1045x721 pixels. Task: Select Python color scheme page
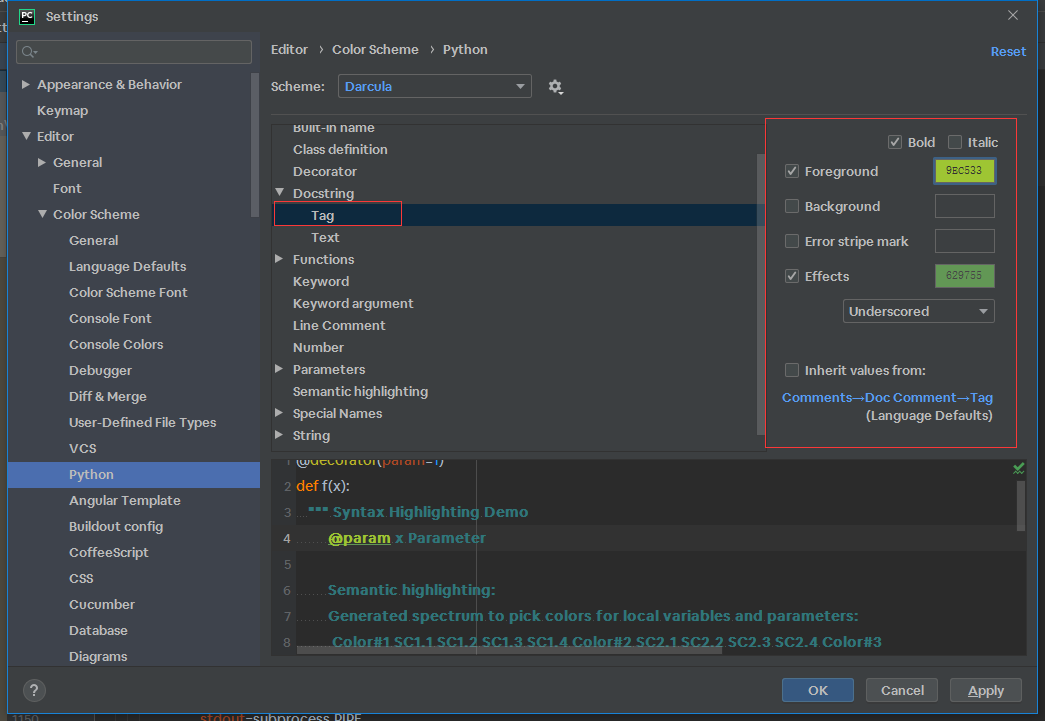pyautogui.click(x=133, y=474)
